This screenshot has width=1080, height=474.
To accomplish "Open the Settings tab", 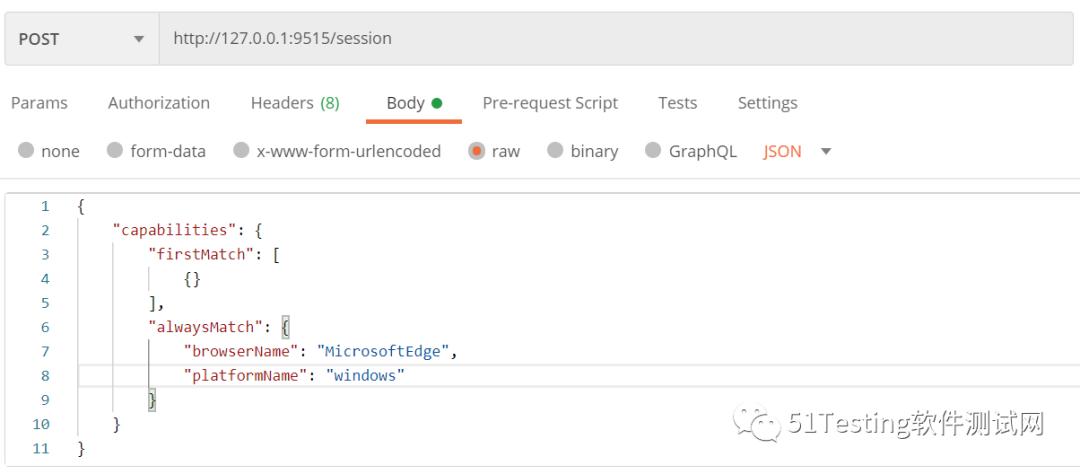I will pos(767,103).
